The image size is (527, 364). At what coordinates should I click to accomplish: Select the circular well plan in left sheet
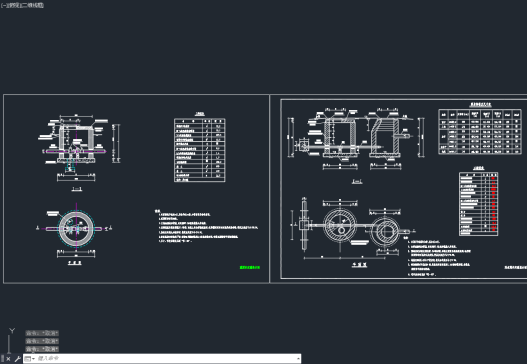coord(76,229)
